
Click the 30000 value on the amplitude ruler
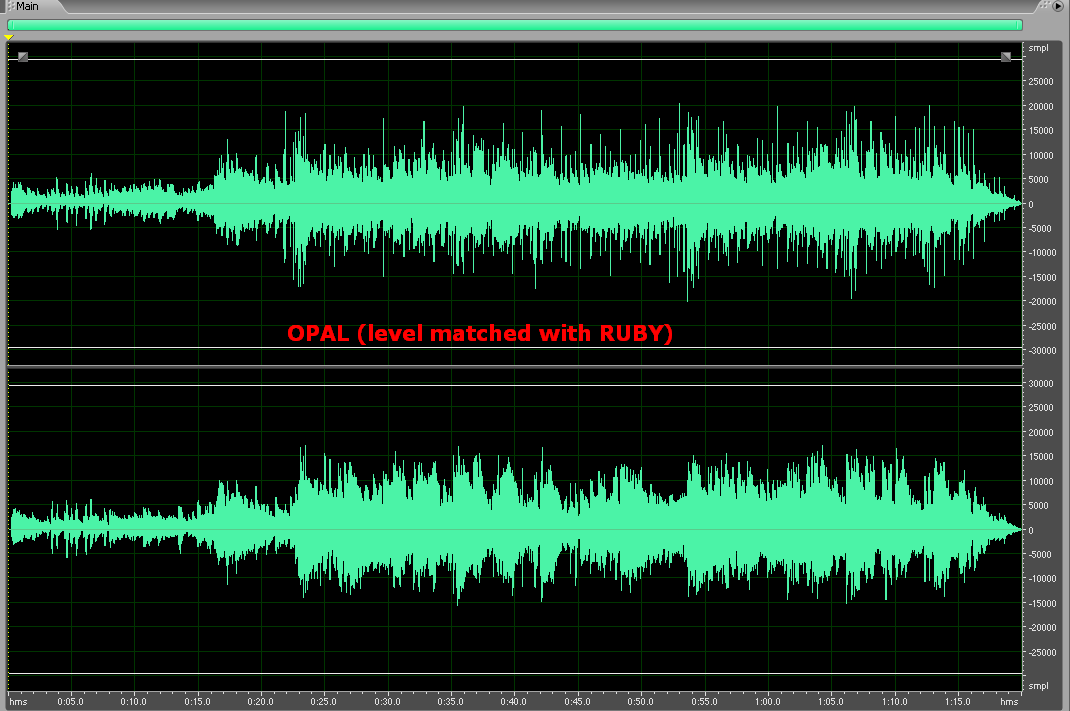click(x=1041, y=383)
